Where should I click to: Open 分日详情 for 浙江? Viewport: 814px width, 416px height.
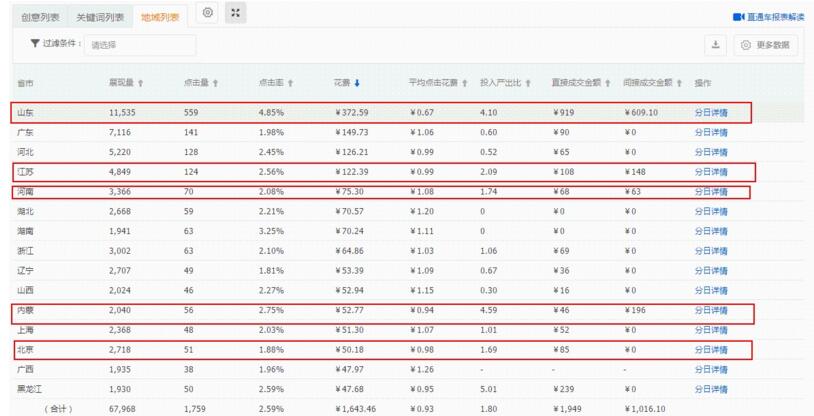(711, 251)
